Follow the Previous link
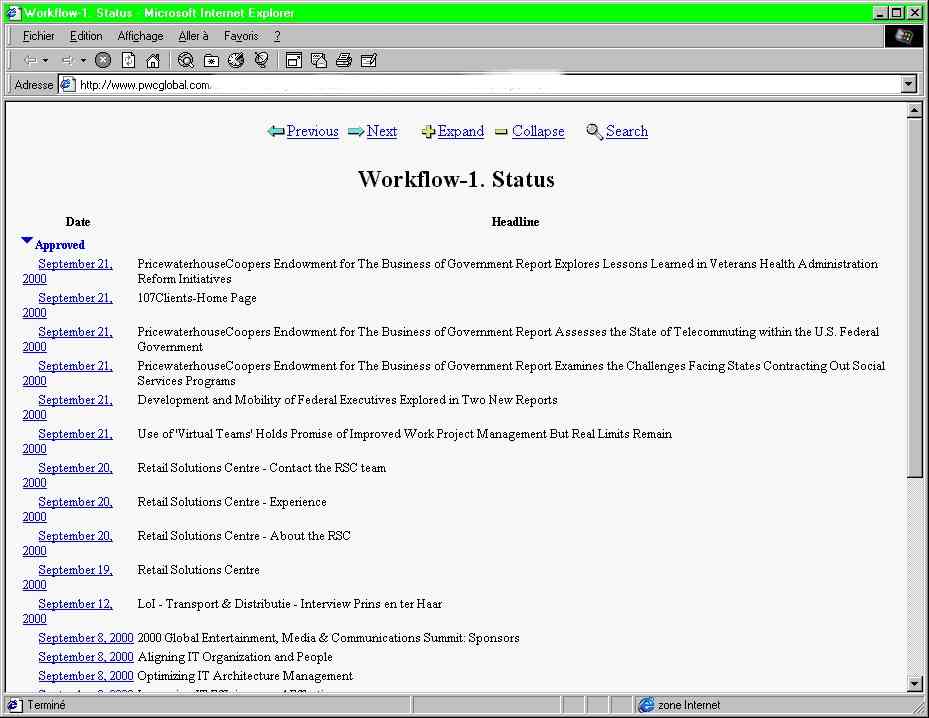 coord(312,131)
